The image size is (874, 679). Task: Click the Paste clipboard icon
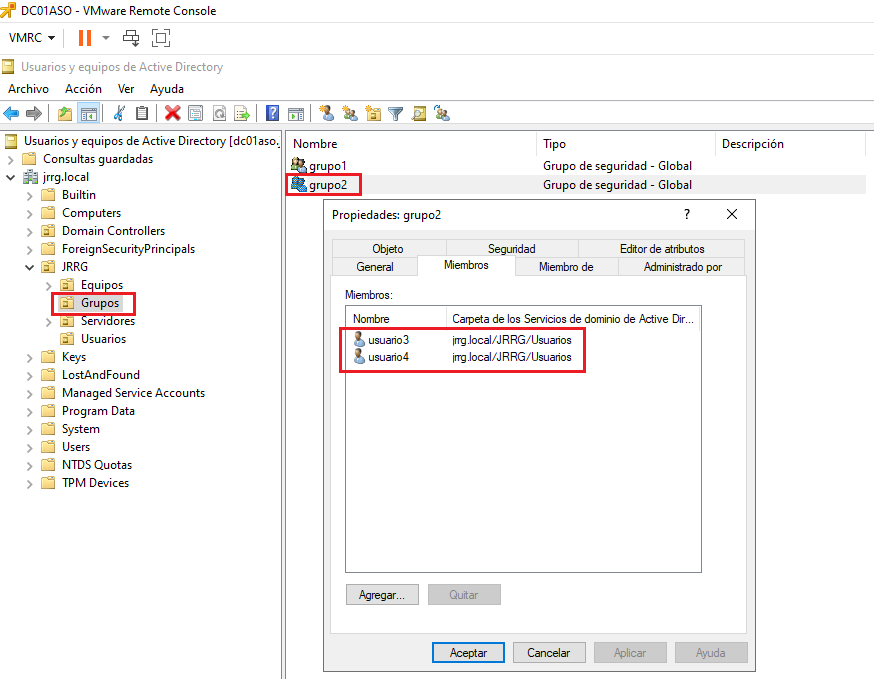click(x=142, y=114)
